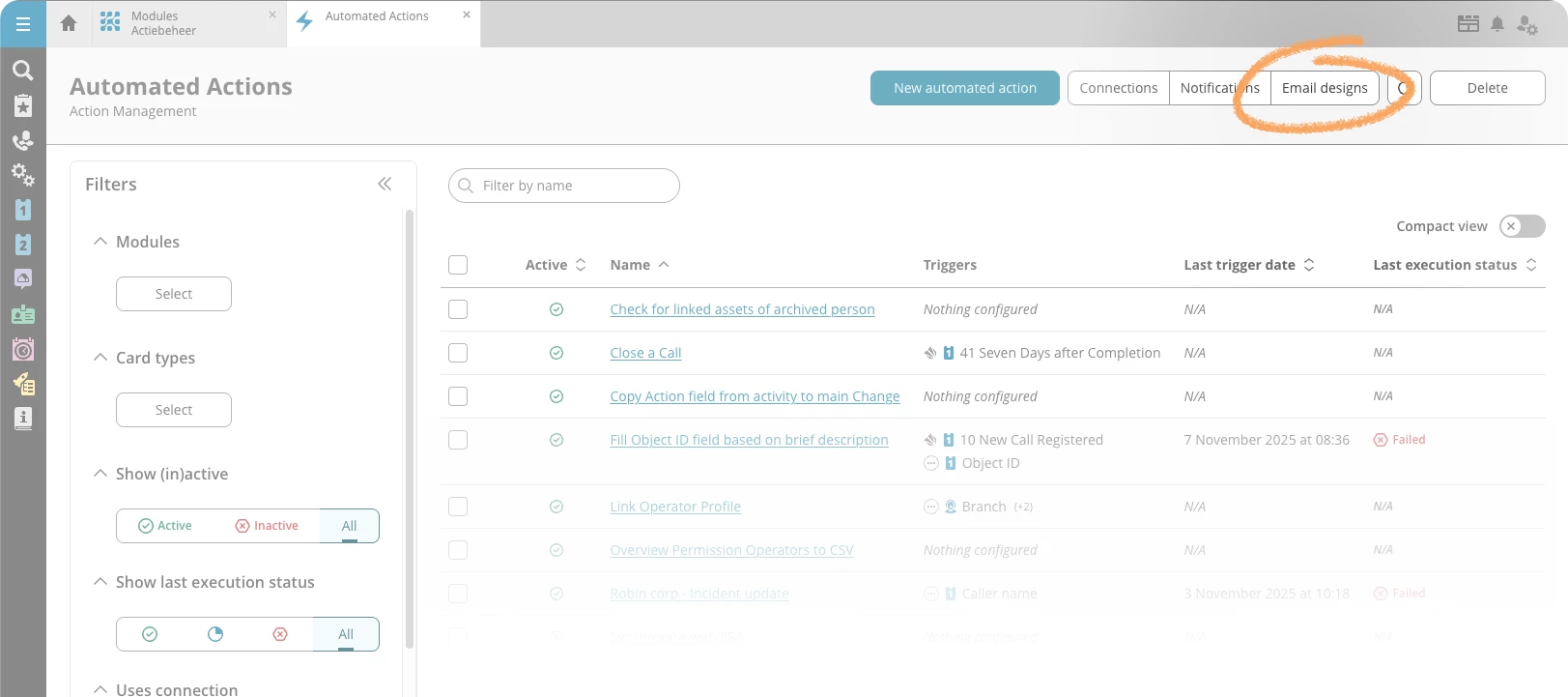Open Copy Action field from activity link

click(755, 396)
